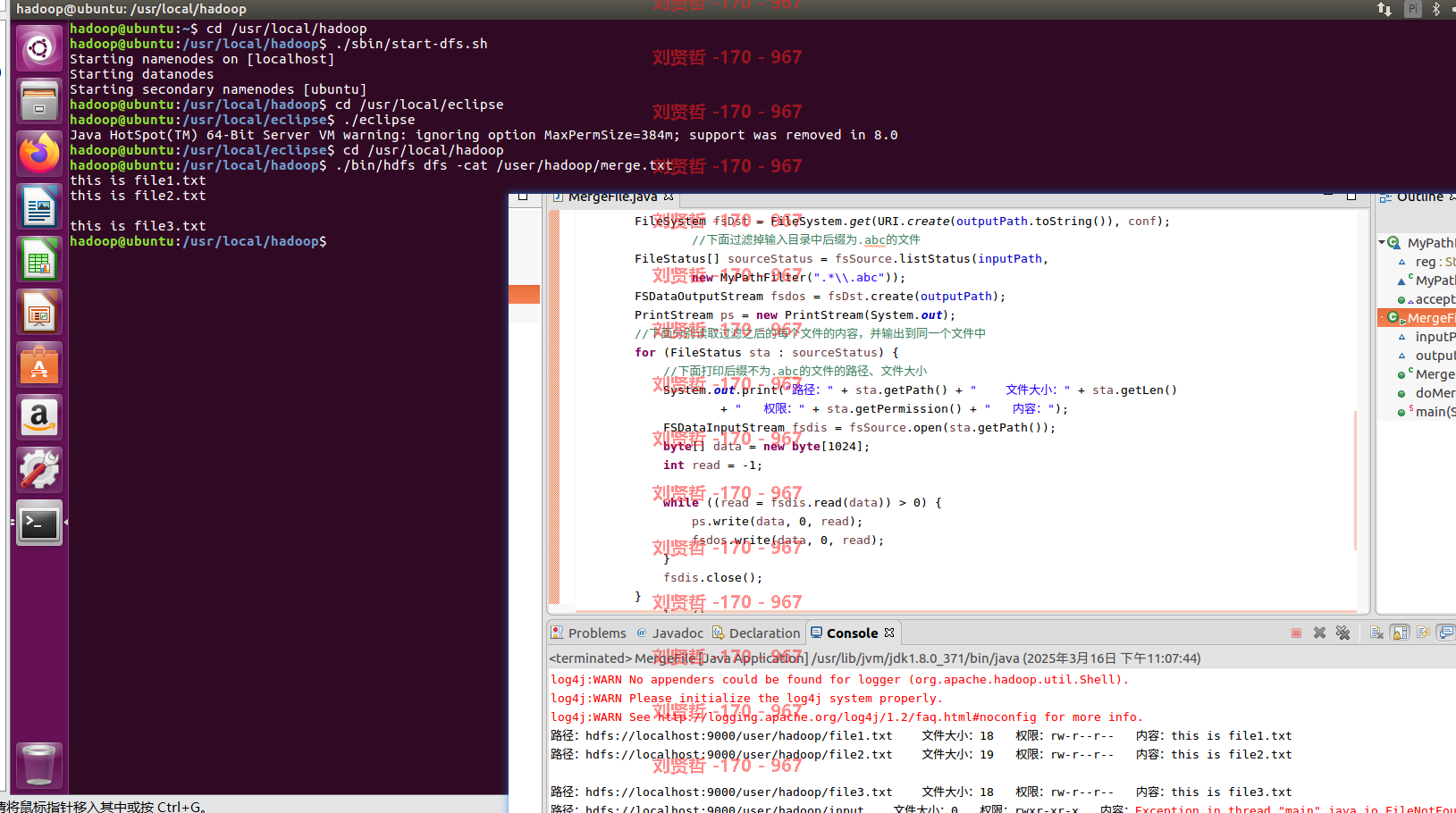Open System Settings wrench icon
Image resolution: width=1456 pixels, height=813 pixels.
pyautogui.click(x=39, y=470)
